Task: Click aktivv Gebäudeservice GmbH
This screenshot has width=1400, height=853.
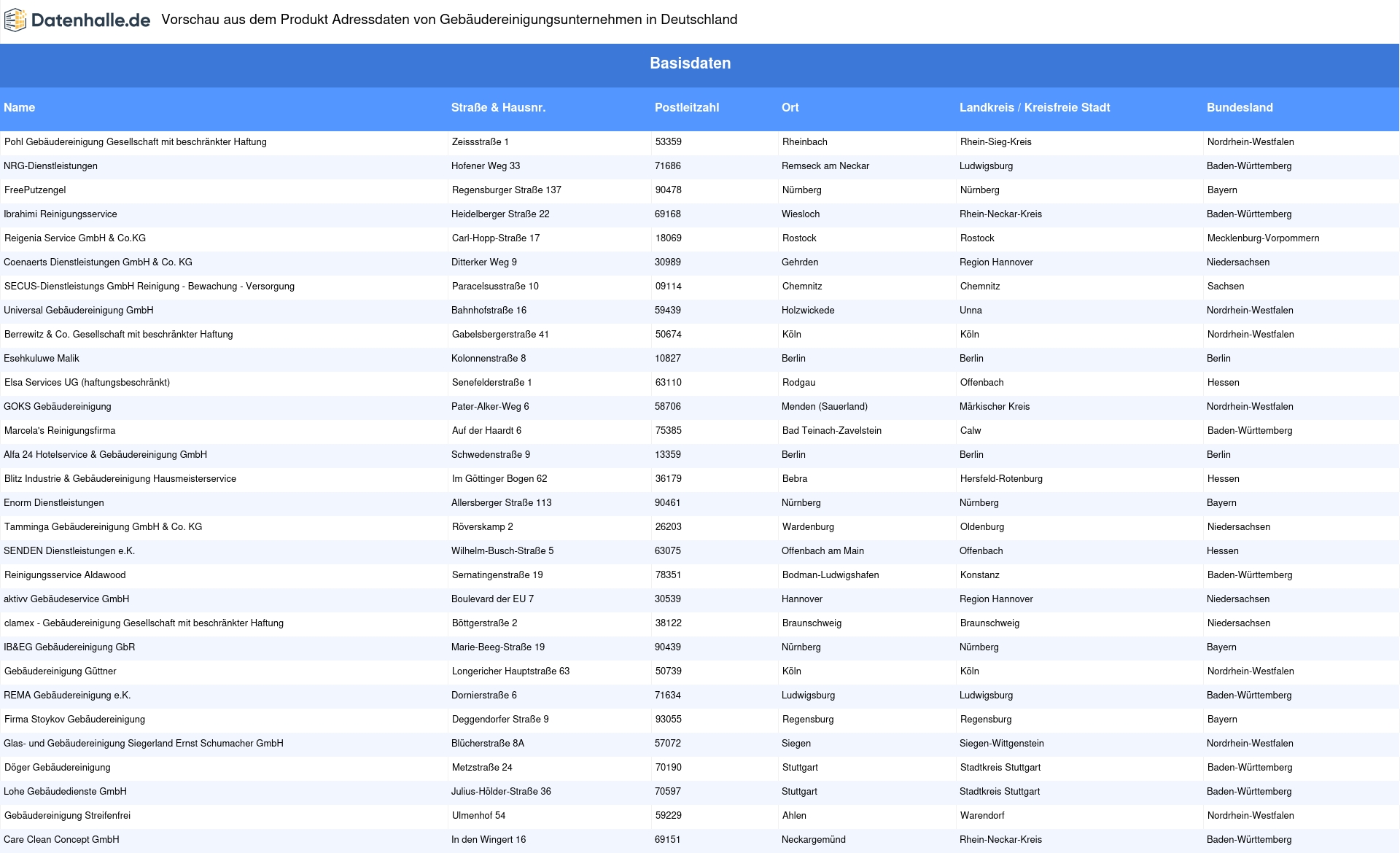Action: click(66, 599)
